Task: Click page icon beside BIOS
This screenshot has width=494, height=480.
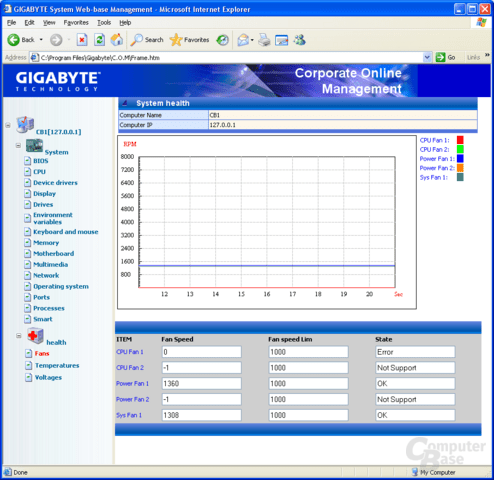Action: click(28, 161)
